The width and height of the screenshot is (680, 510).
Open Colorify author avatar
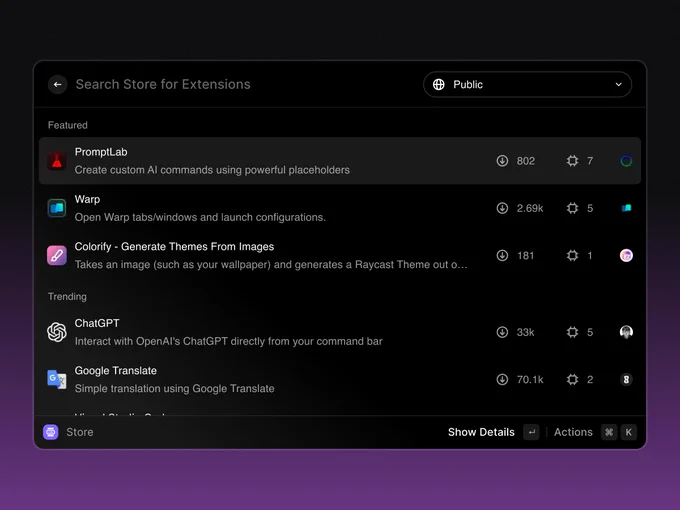(626, 255)
